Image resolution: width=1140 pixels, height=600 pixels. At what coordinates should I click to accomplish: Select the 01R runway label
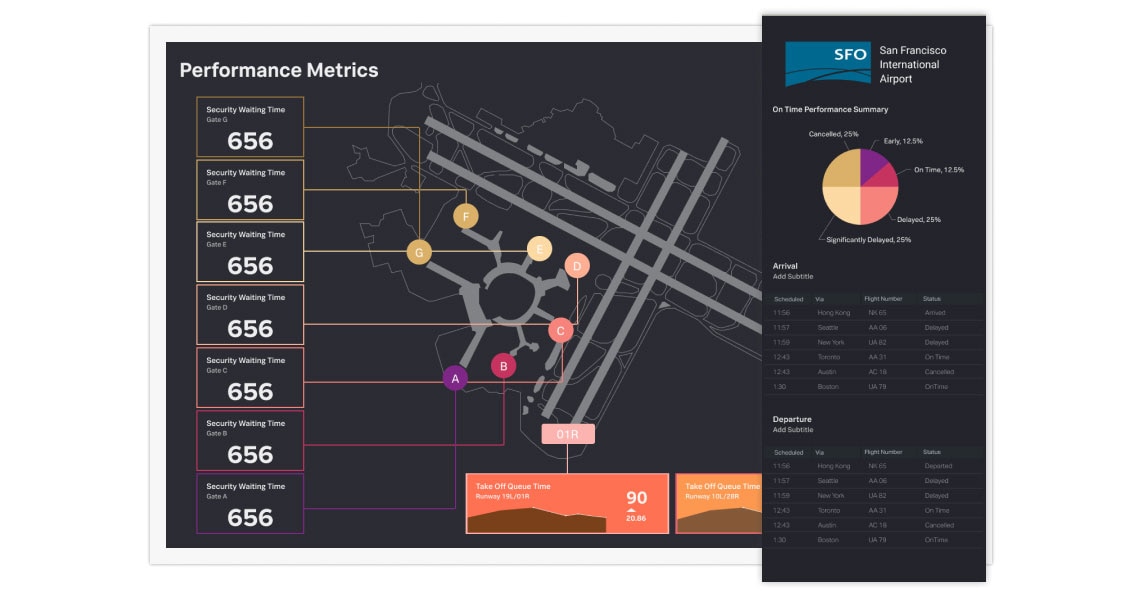pyautogui.click(x=568, y=434)
